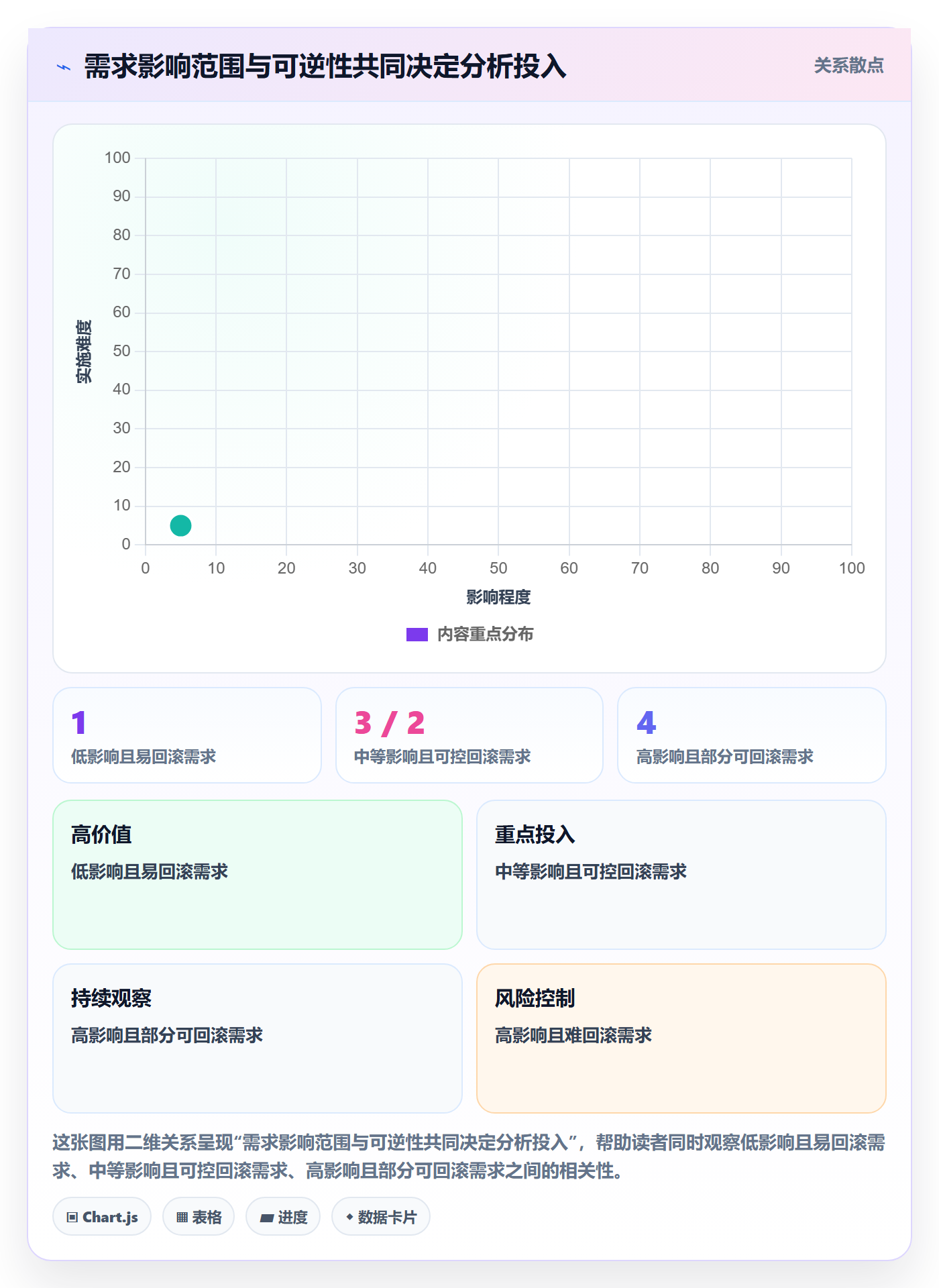Click the x-axis tick label 50

point(498,568)
